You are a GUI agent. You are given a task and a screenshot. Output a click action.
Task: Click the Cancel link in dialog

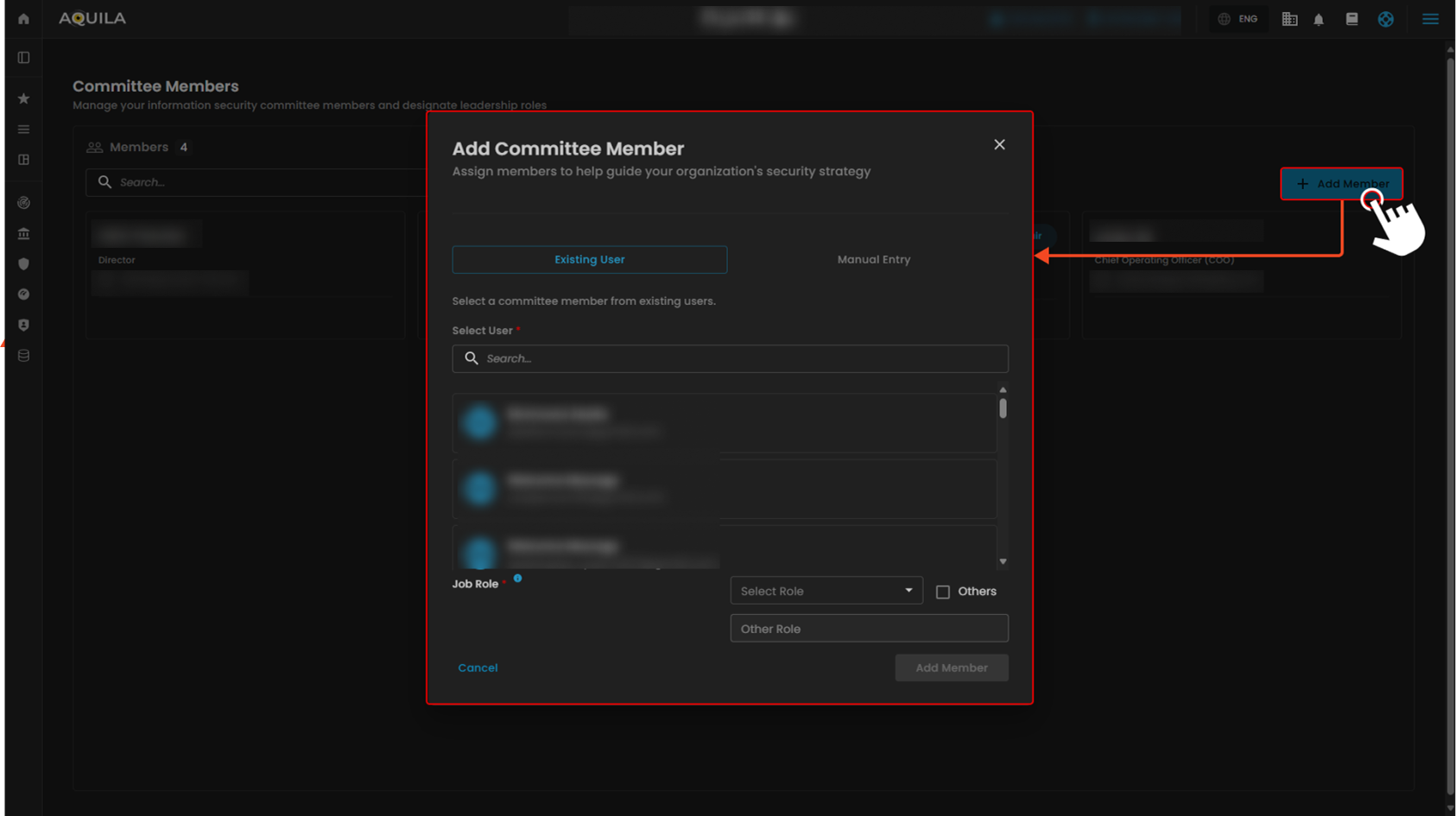coord(478,667)
